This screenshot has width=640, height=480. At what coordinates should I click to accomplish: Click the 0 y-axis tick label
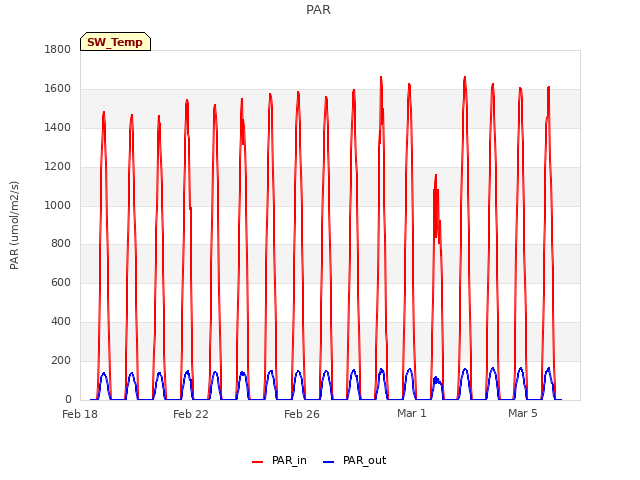pyautogui.click(x=68, y=399)
